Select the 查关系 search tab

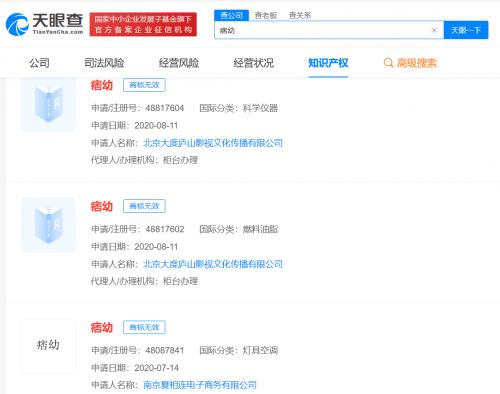click(x=300, y=15)
